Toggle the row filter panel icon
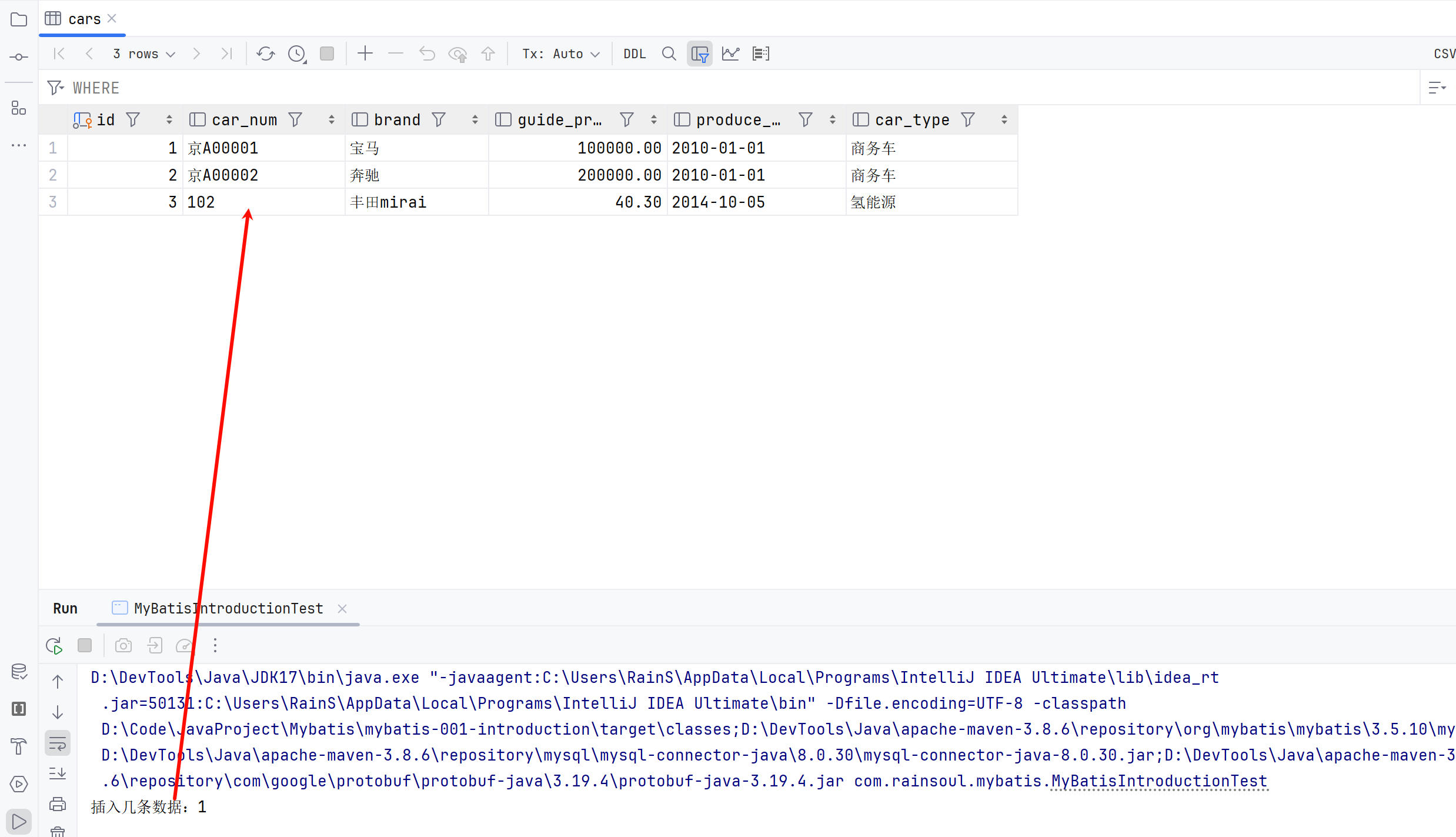This screenshot has width=1456, height=837. (x=700, y=54)
